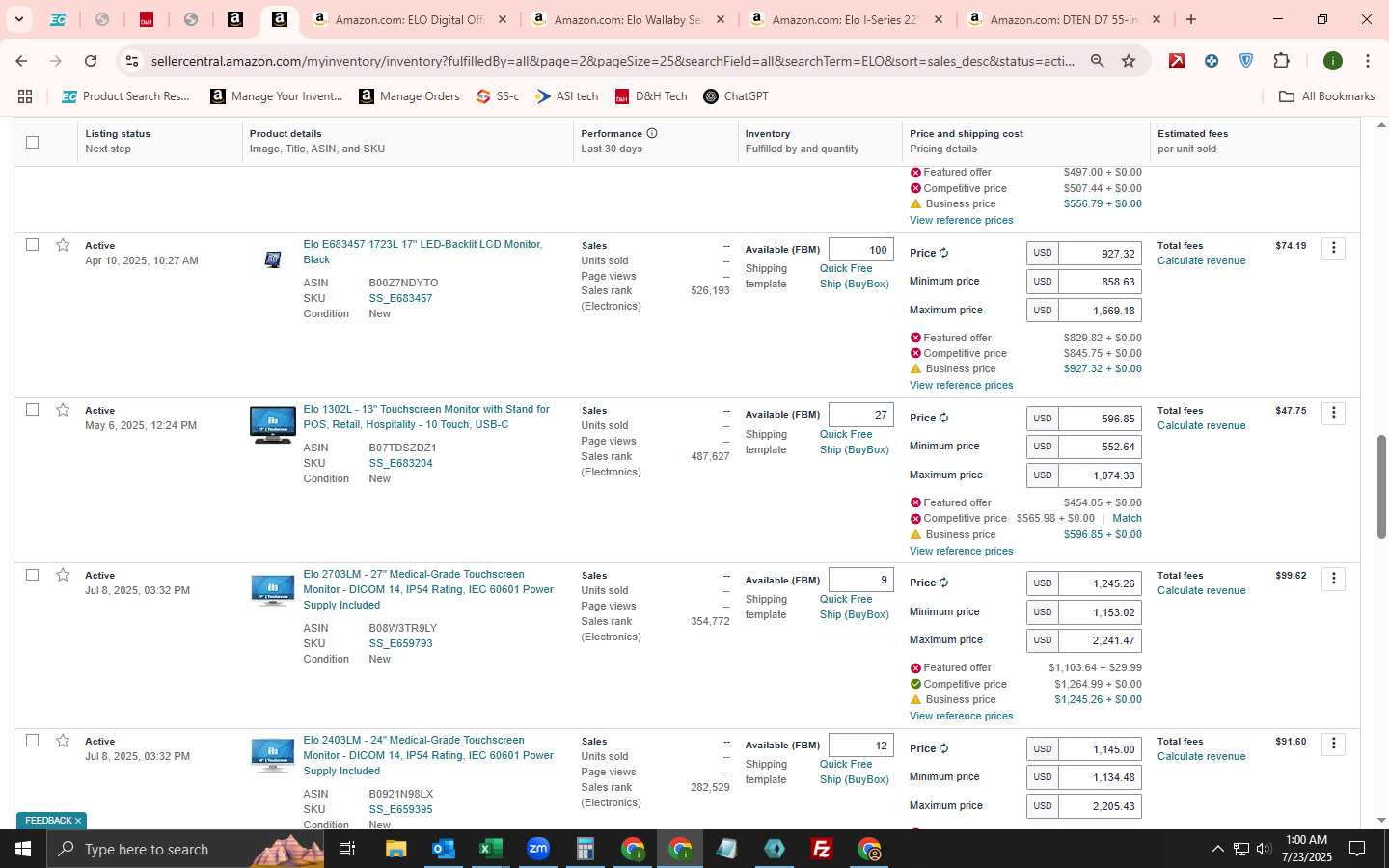Go back with browser back arrow

click(x=21, y=61)
